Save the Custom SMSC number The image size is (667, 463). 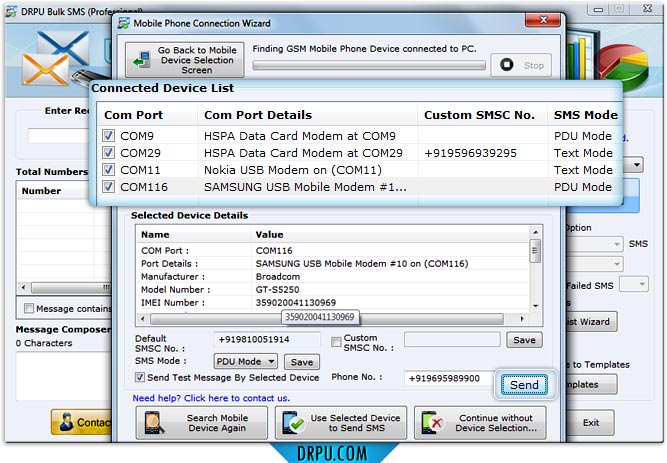click(x=524, y=340)
